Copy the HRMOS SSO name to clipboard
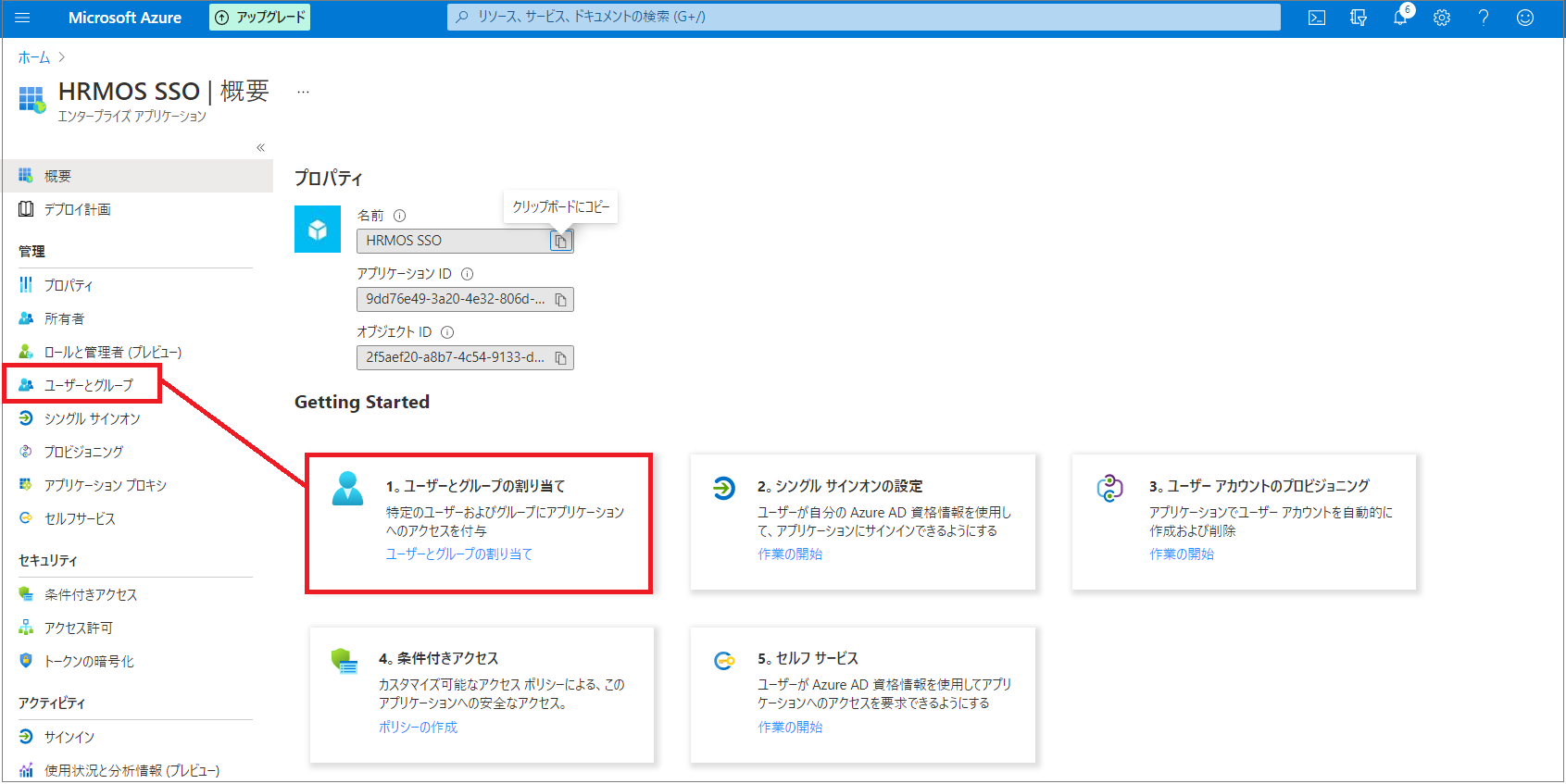1566x784 pixels. [x=560, y=242]
